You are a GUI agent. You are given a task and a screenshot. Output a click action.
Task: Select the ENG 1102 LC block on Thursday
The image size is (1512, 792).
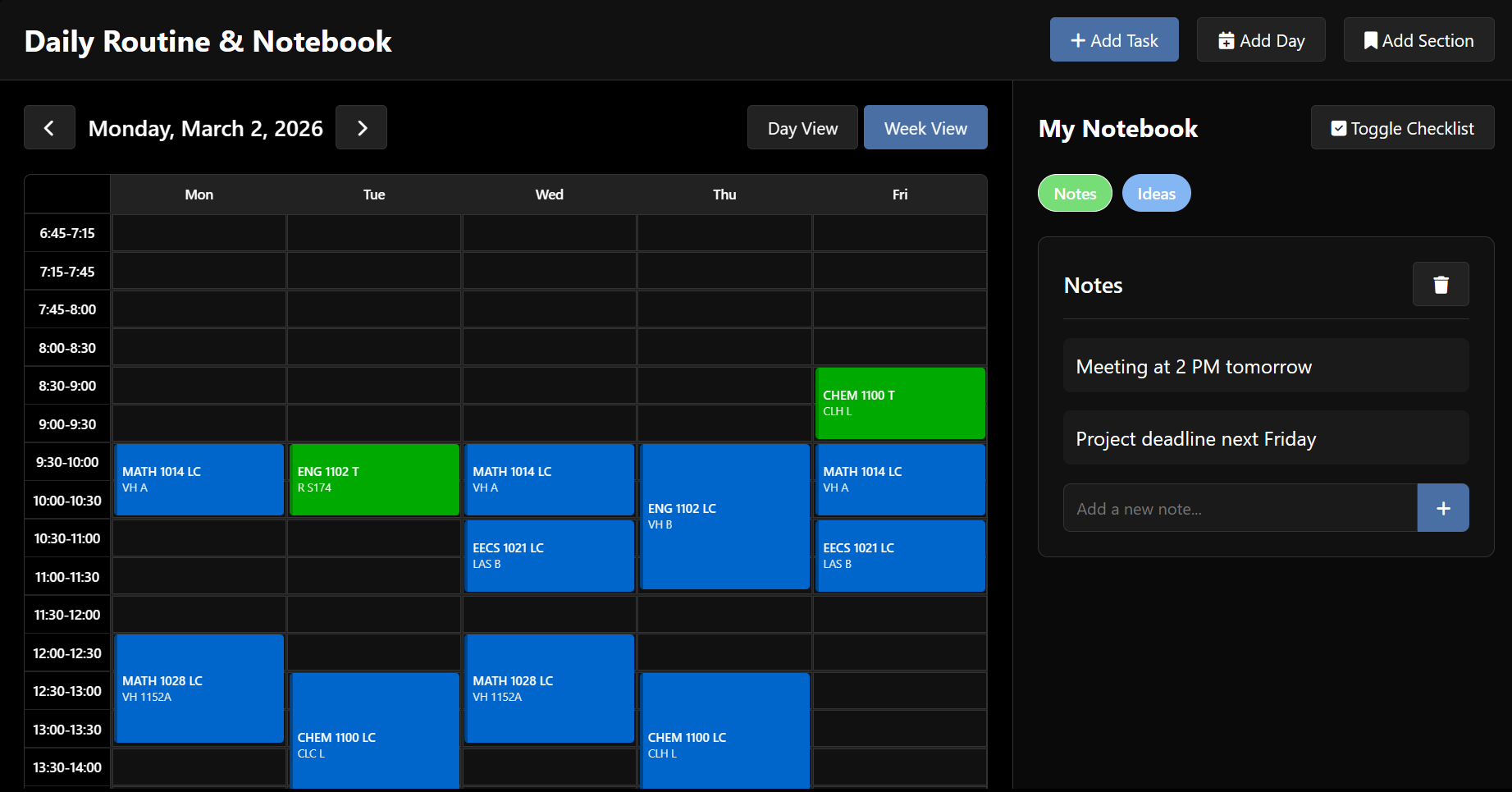(724, 515)
